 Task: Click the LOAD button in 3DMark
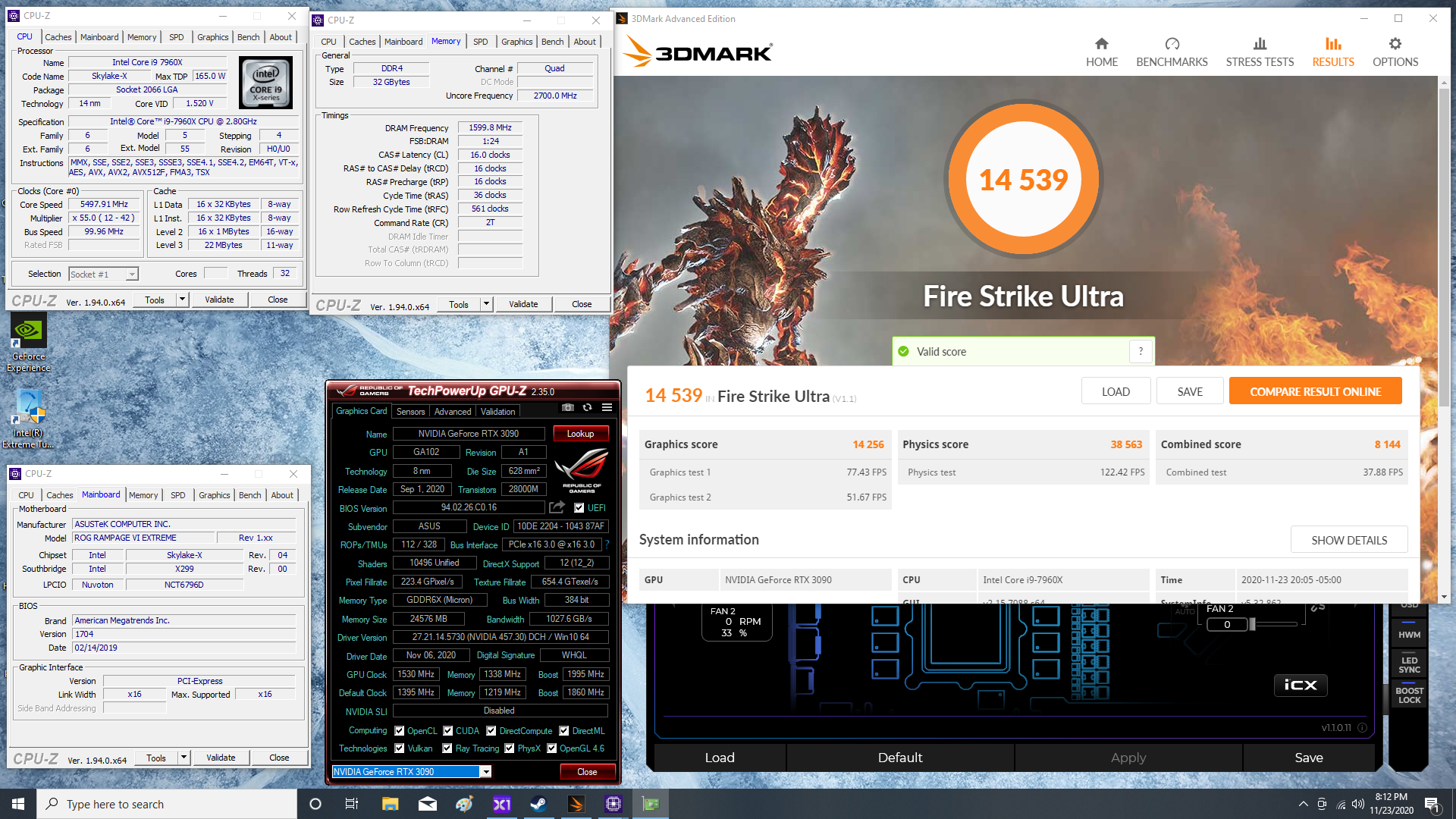coord(1116,391)
